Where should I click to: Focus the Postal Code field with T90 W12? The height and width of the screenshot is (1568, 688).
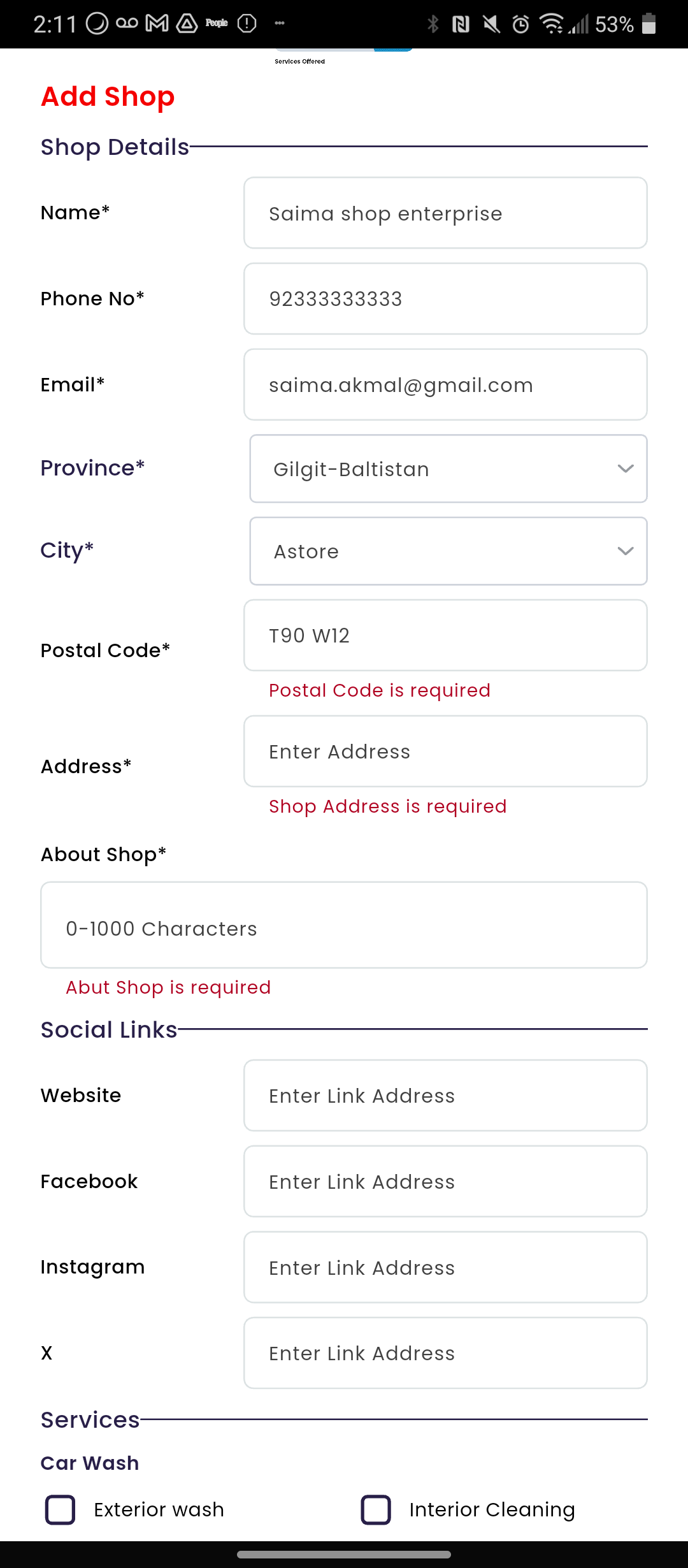(445, 635)
